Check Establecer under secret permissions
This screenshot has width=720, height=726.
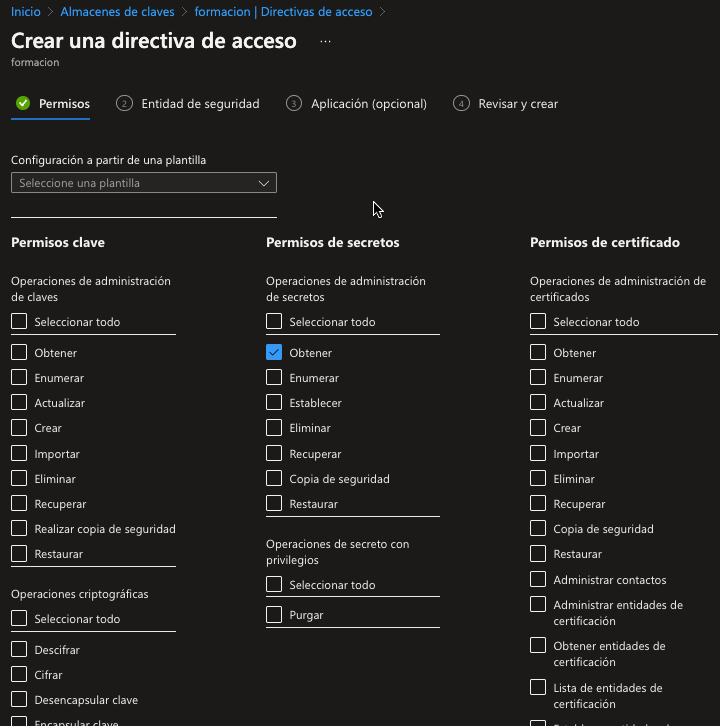pos(274,403)
